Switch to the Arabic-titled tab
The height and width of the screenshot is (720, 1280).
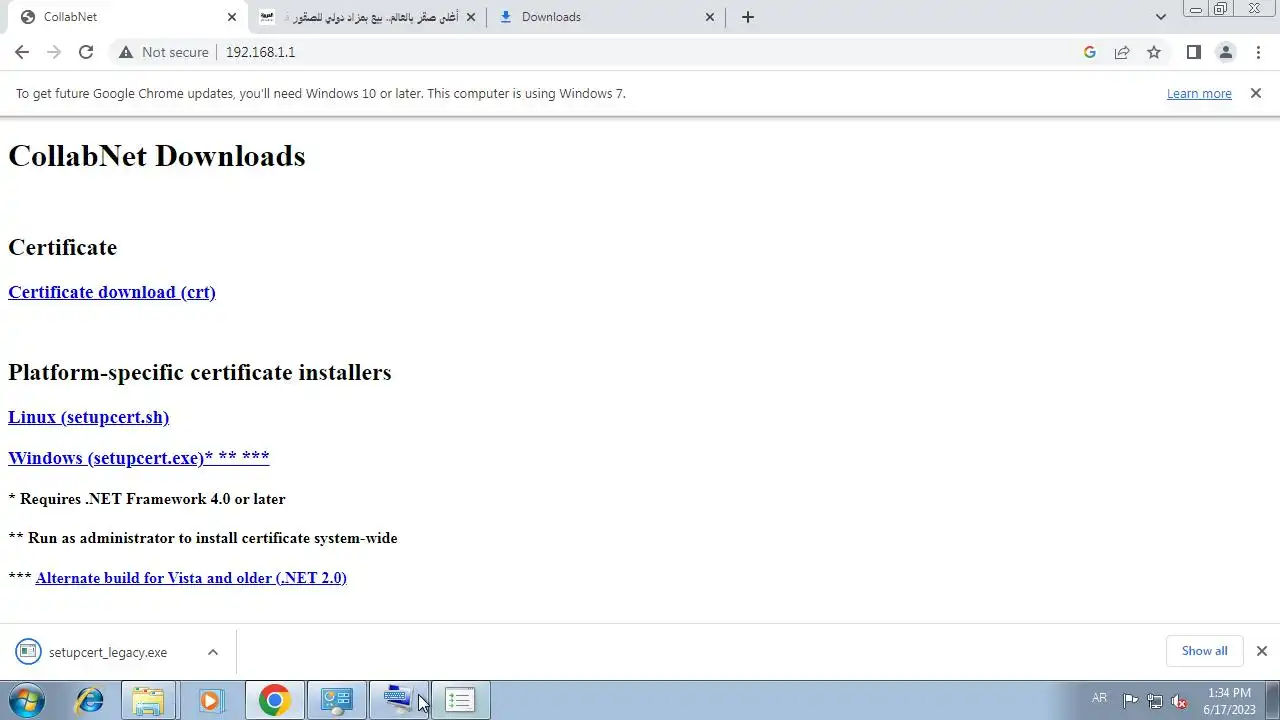coord(365,17)
